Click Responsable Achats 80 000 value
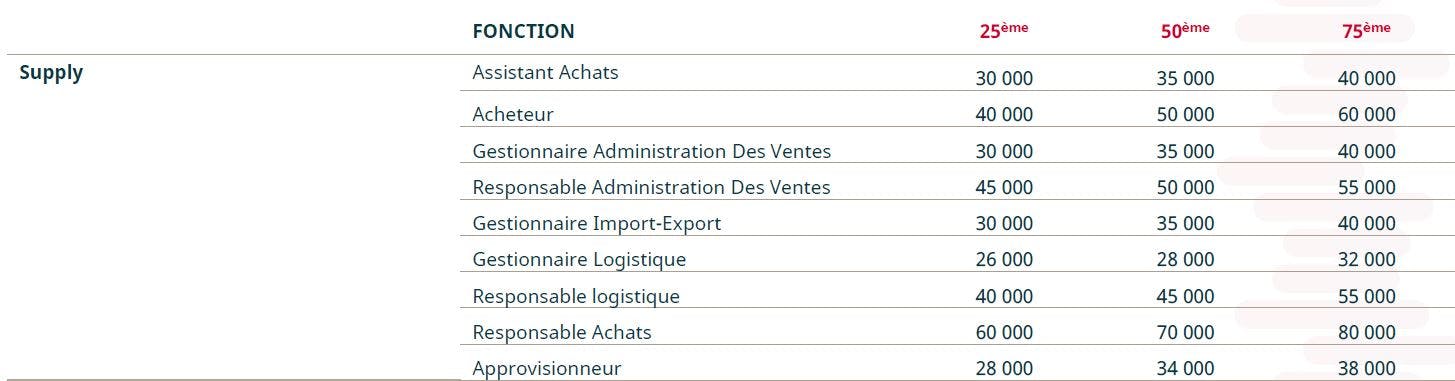The image size is (1455, 381). pyautogui.click(x=1367, y=332)
